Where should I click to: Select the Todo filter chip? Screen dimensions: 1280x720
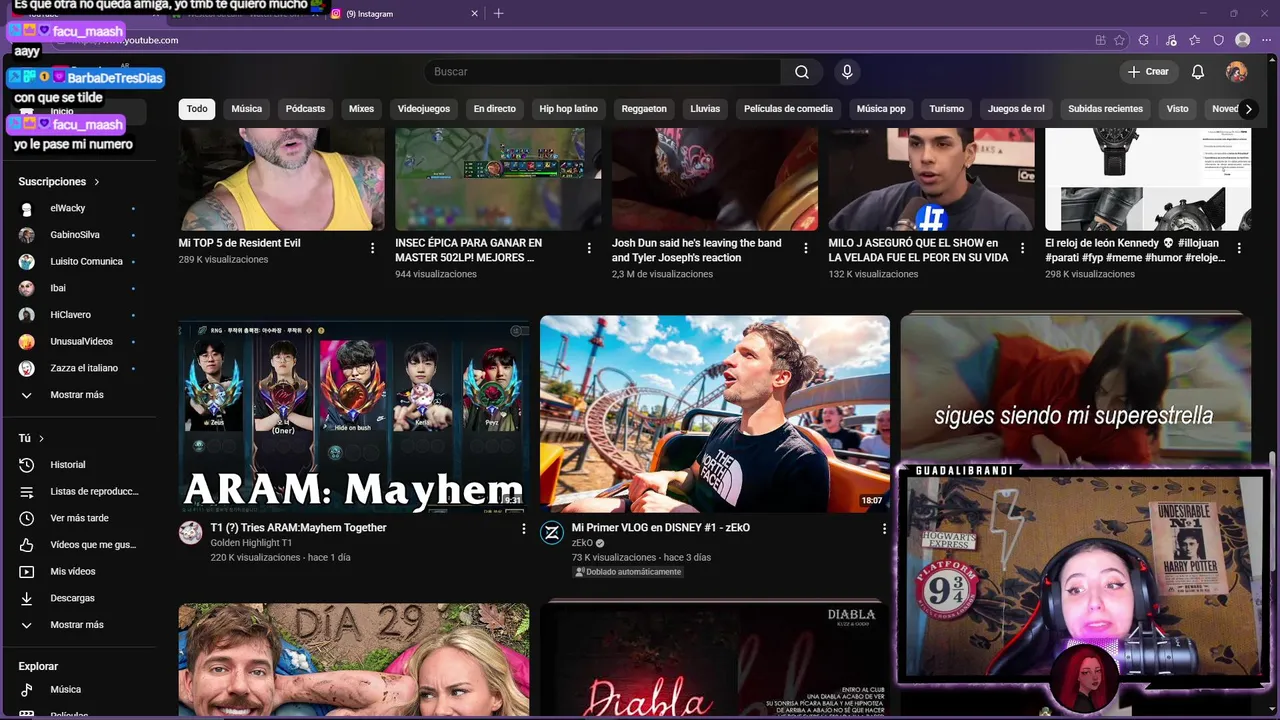coord(197,109)
